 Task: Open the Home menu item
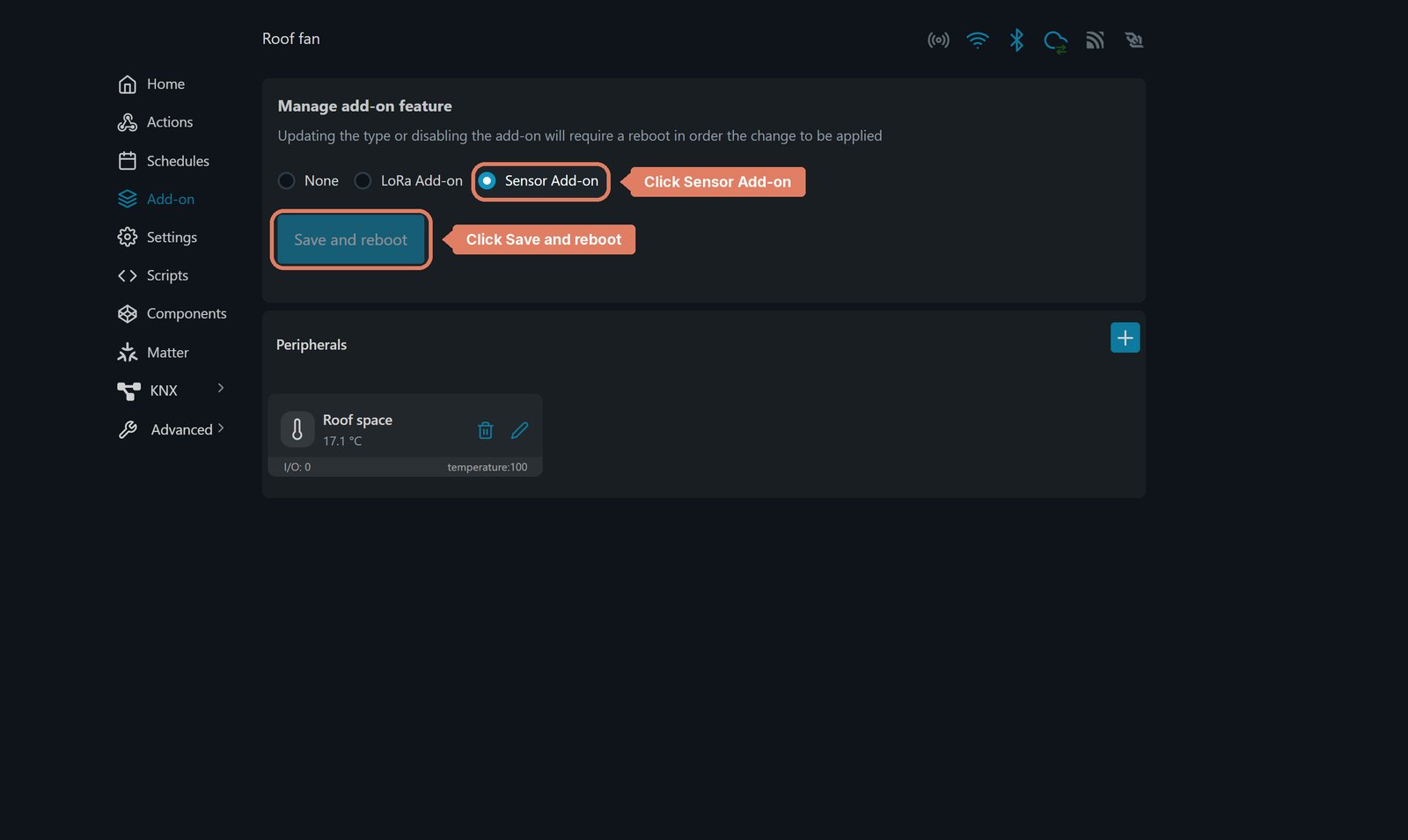(165, 84)
